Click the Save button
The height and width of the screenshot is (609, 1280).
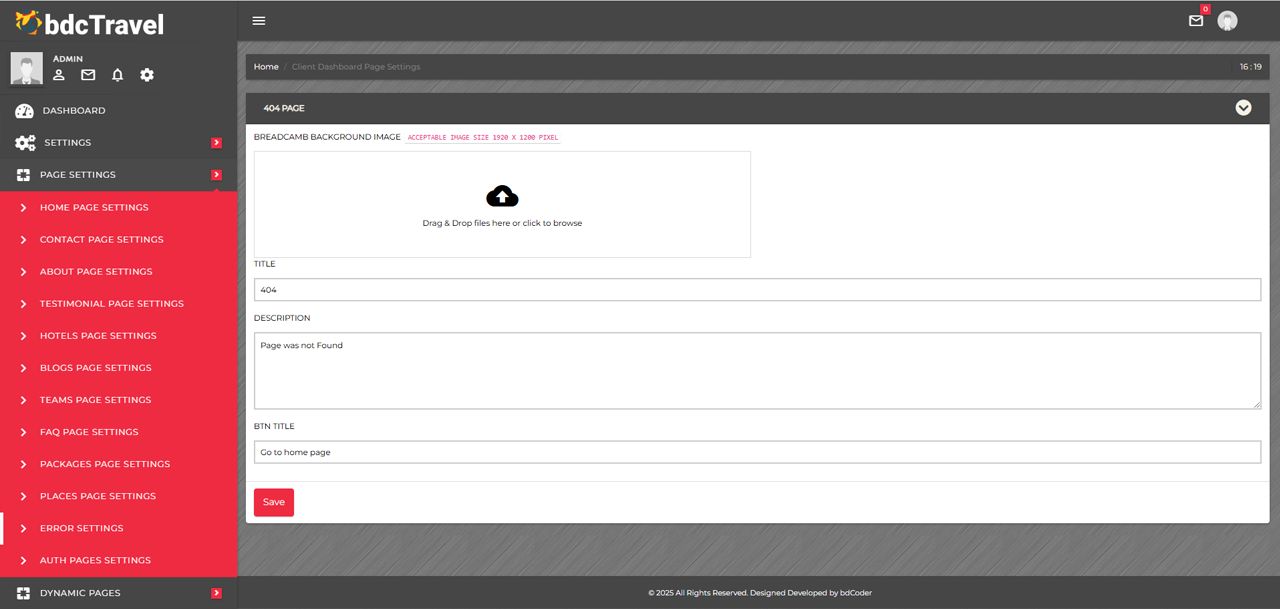(x=274, y=502)
